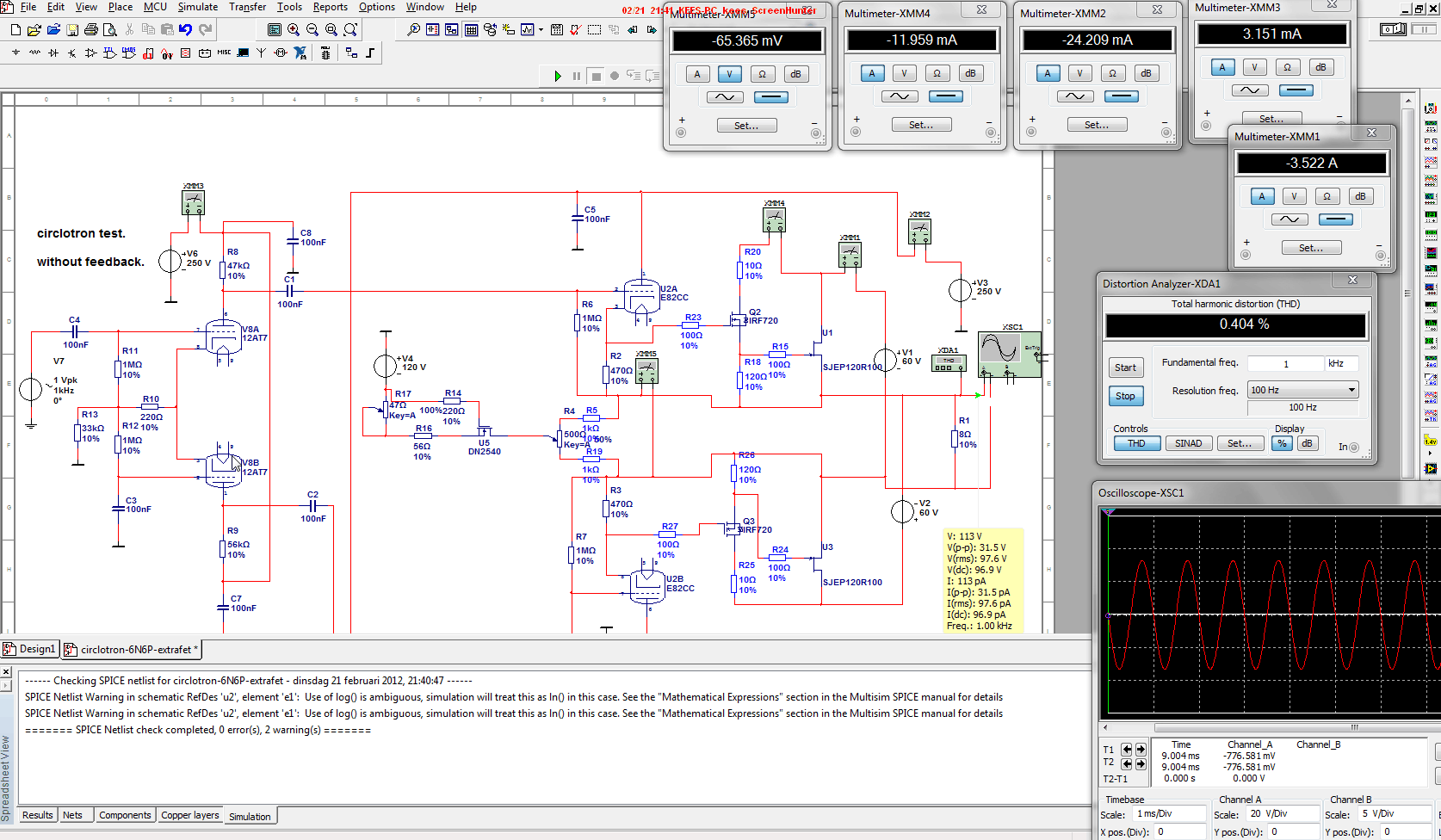The height and width of the screenshot is (840, 1441).
Task: Open the Transfer menu
Action: tap(247, 7)
